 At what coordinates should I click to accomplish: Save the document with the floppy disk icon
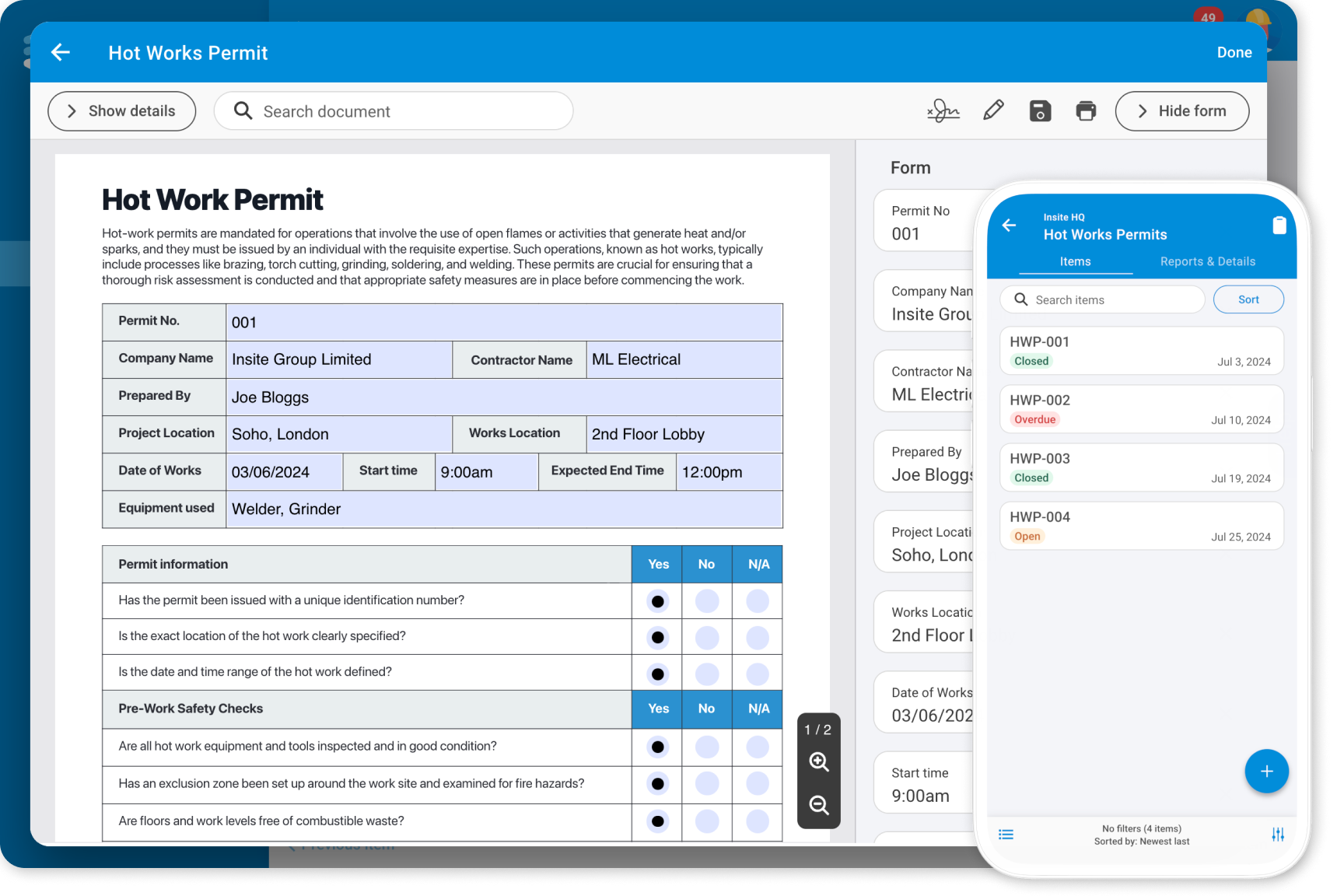(x=1040, y=111)
